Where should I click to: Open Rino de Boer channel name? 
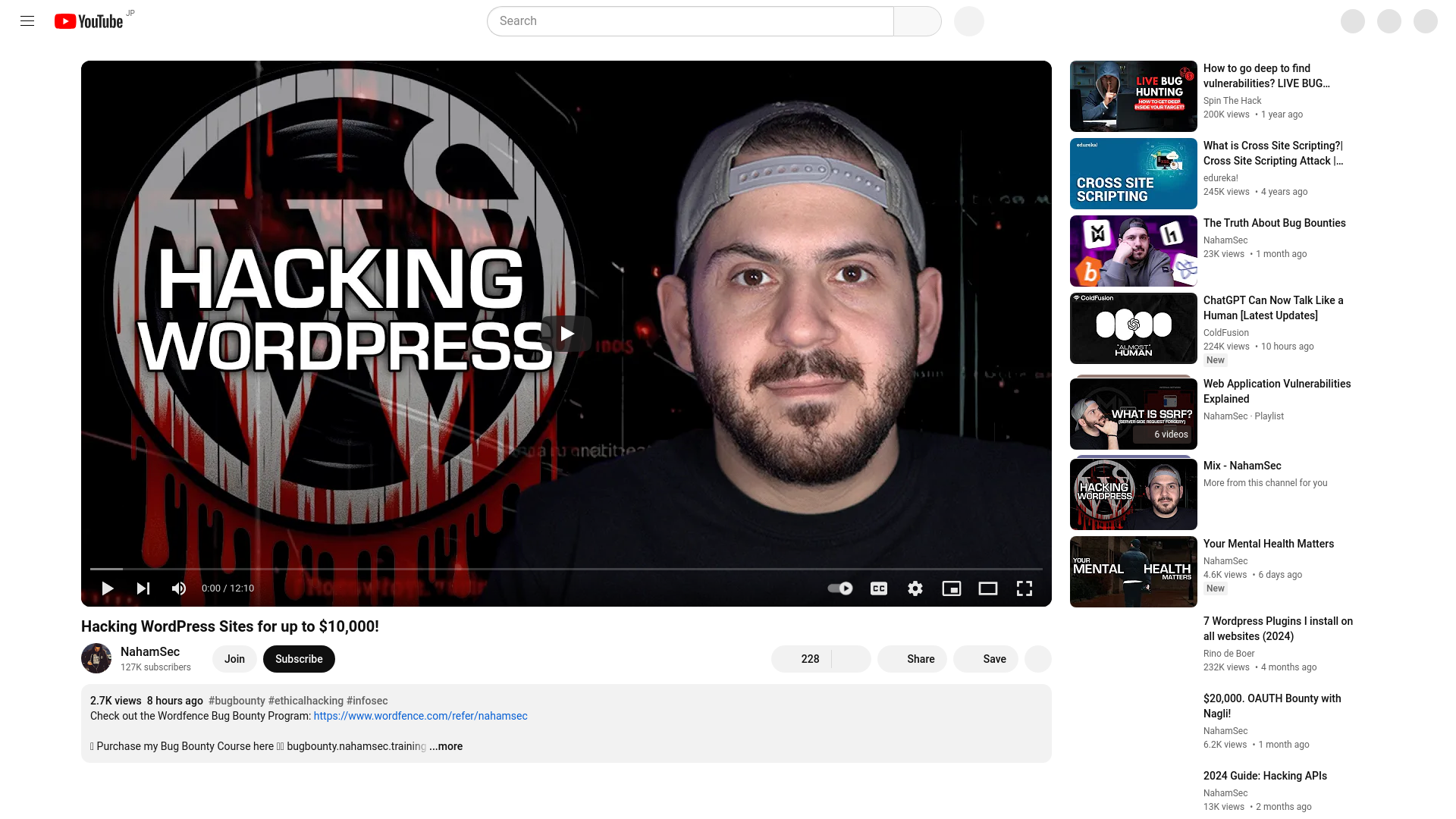coord(1229,654)
